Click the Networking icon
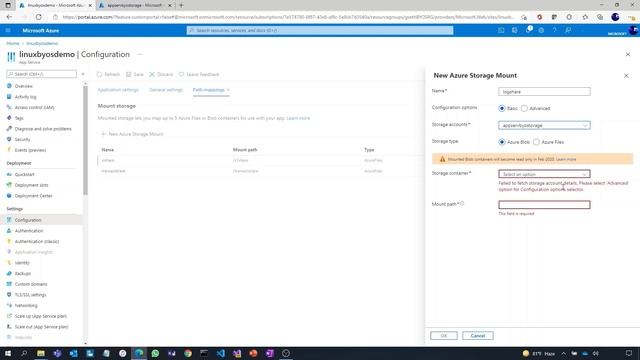640x360 pixels. (x=9, y=305)
